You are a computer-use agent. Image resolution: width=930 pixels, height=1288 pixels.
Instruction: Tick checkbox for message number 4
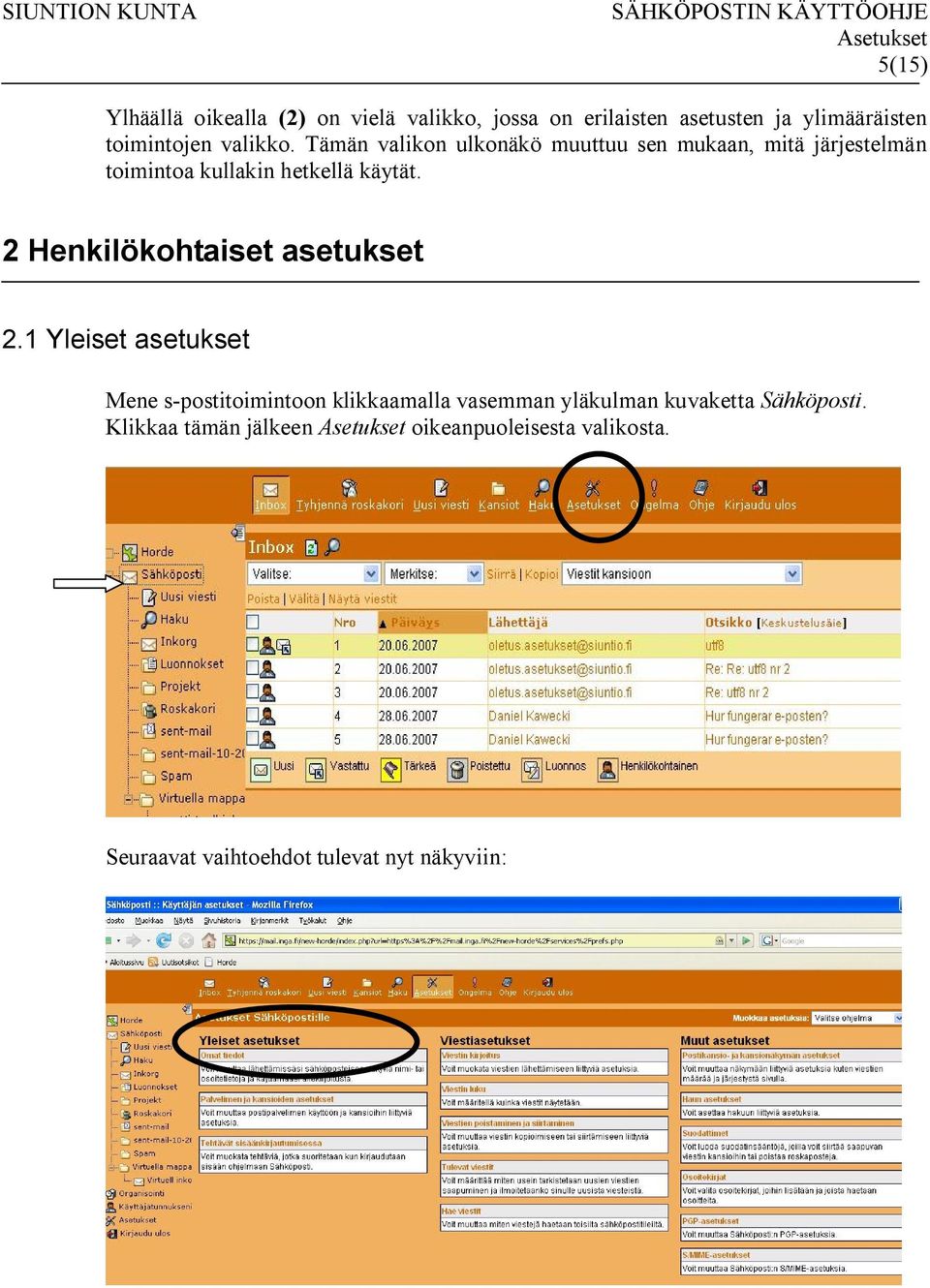coord(253,715)
